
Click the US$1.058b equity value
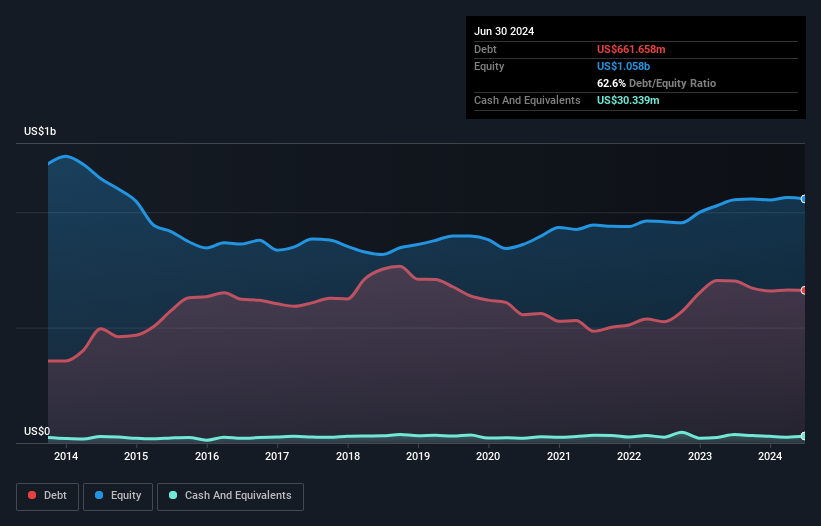[x=623, y=66]
